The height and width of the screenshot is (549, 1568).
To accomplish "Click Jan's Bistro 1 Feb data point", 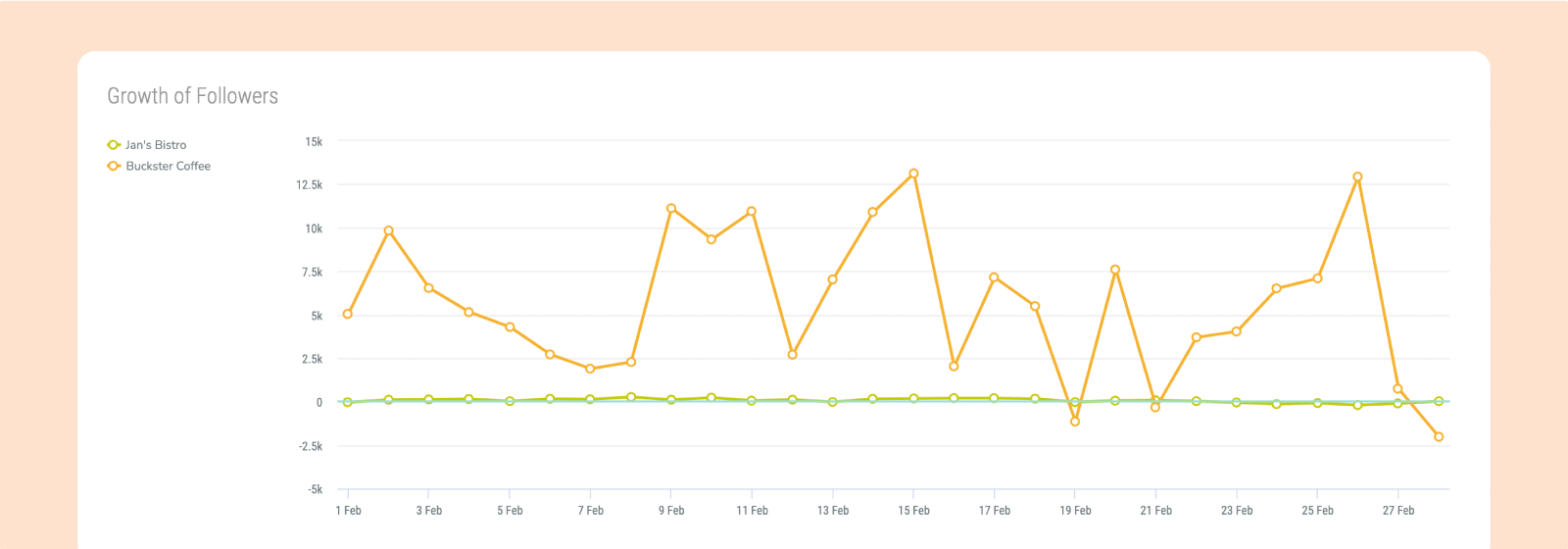I will [x=348, y=402].
